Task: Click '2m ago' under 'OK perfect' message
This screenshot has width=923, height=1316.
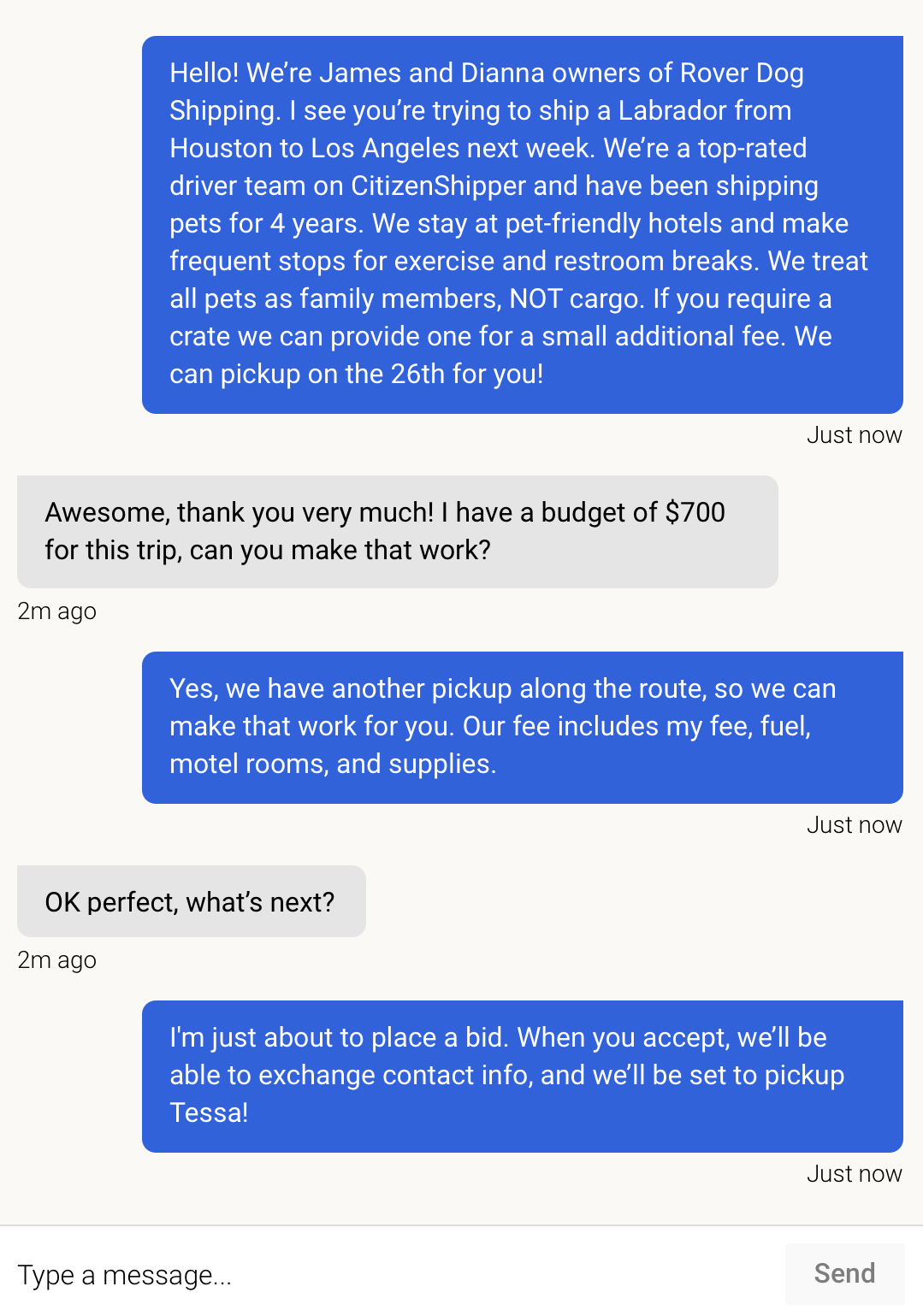Action: 56,960
